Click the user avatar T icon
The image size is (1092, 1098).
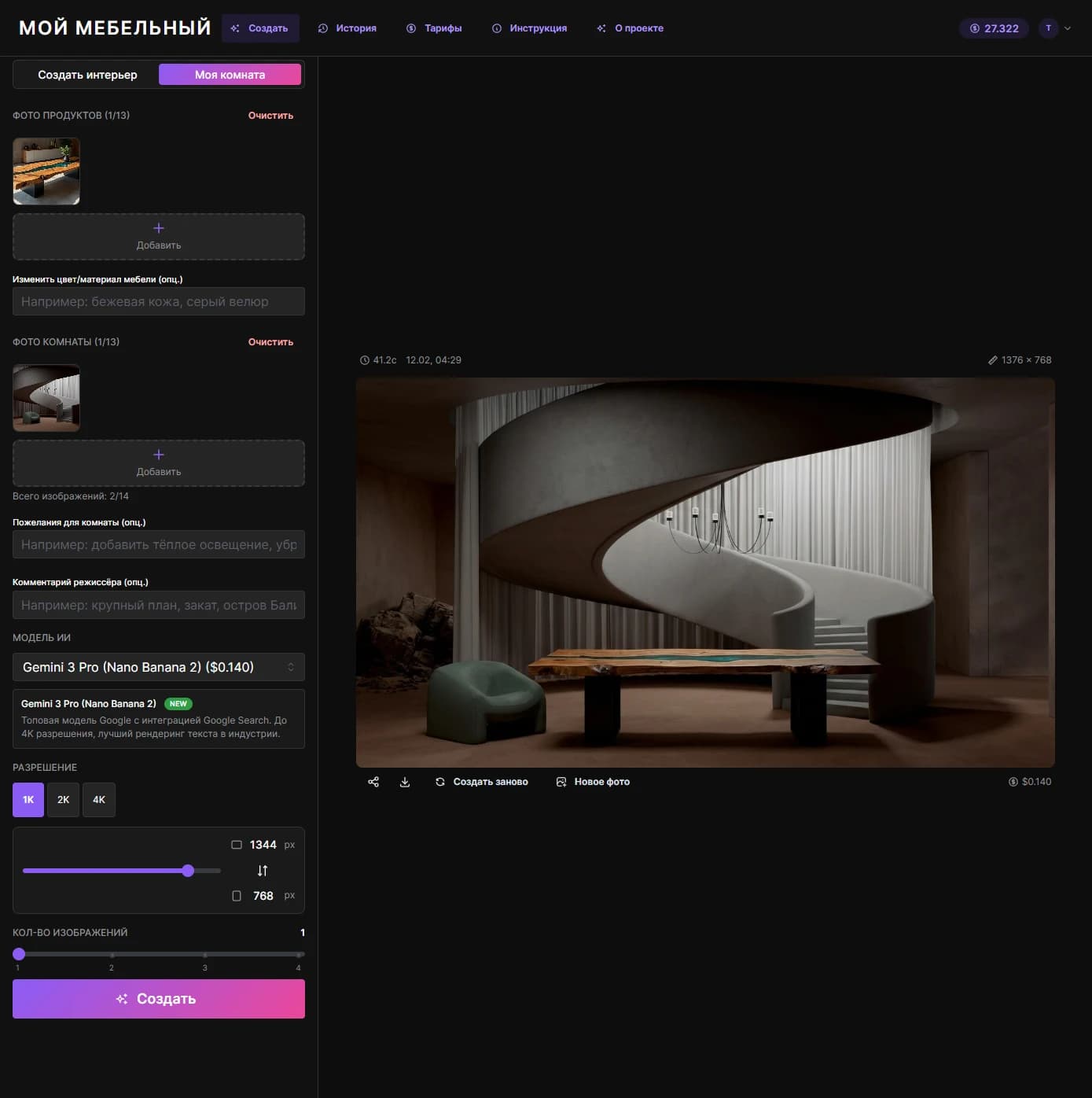click(1048, 28)
